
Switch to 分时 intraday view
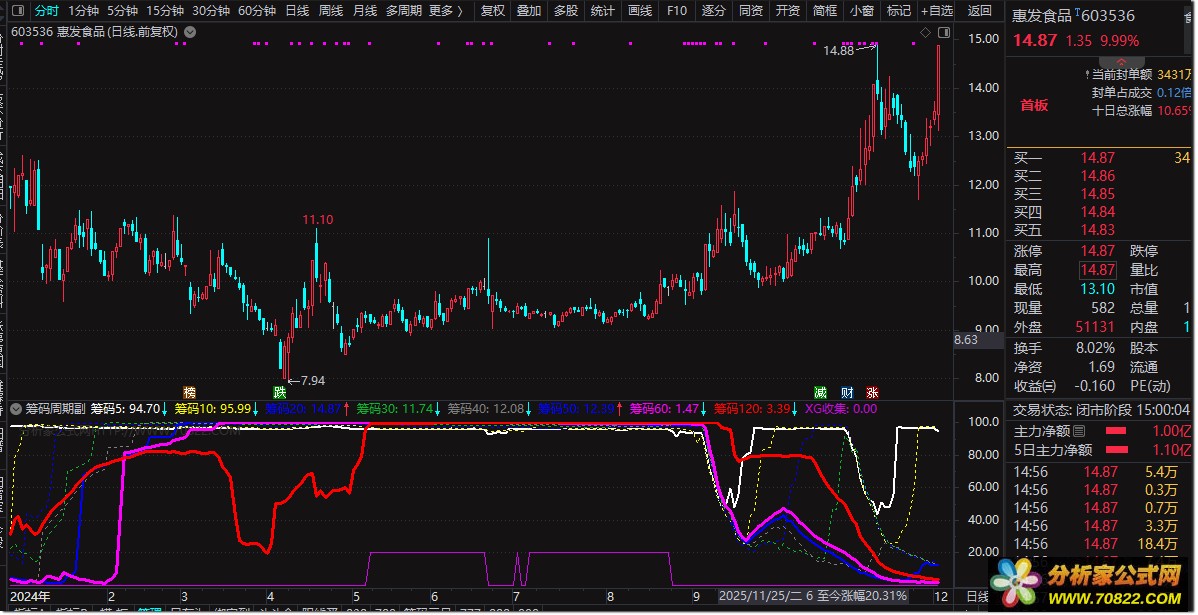click(47, 11)
